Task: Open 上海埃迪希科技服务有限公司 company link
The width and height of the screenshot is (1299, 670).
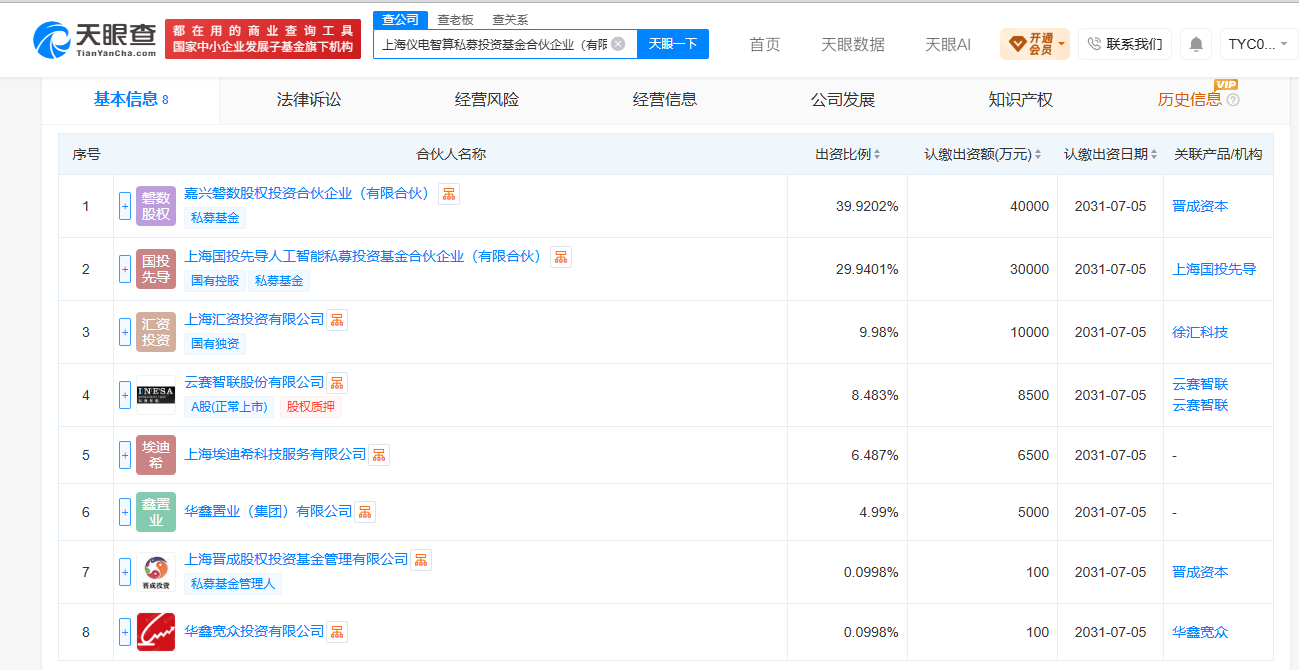Action: (x=275, y=454)
